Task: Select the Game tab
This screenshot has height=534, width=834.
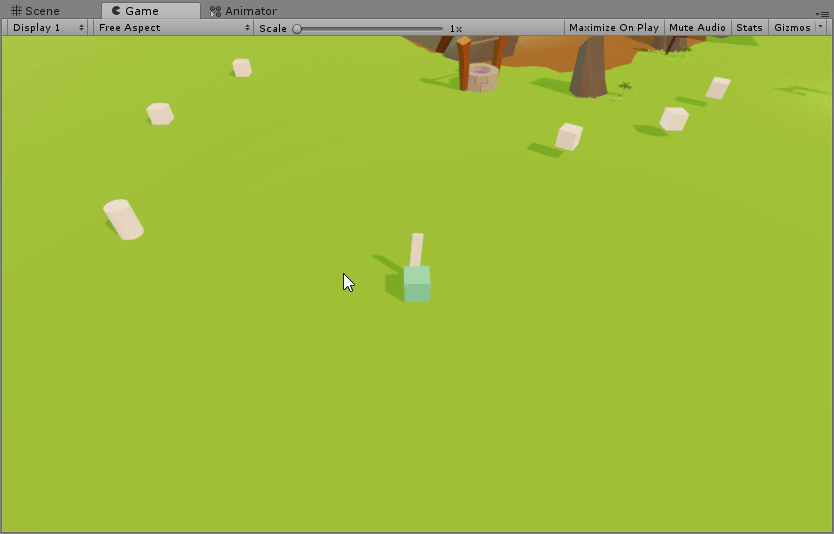Action: tap(151, 11)
